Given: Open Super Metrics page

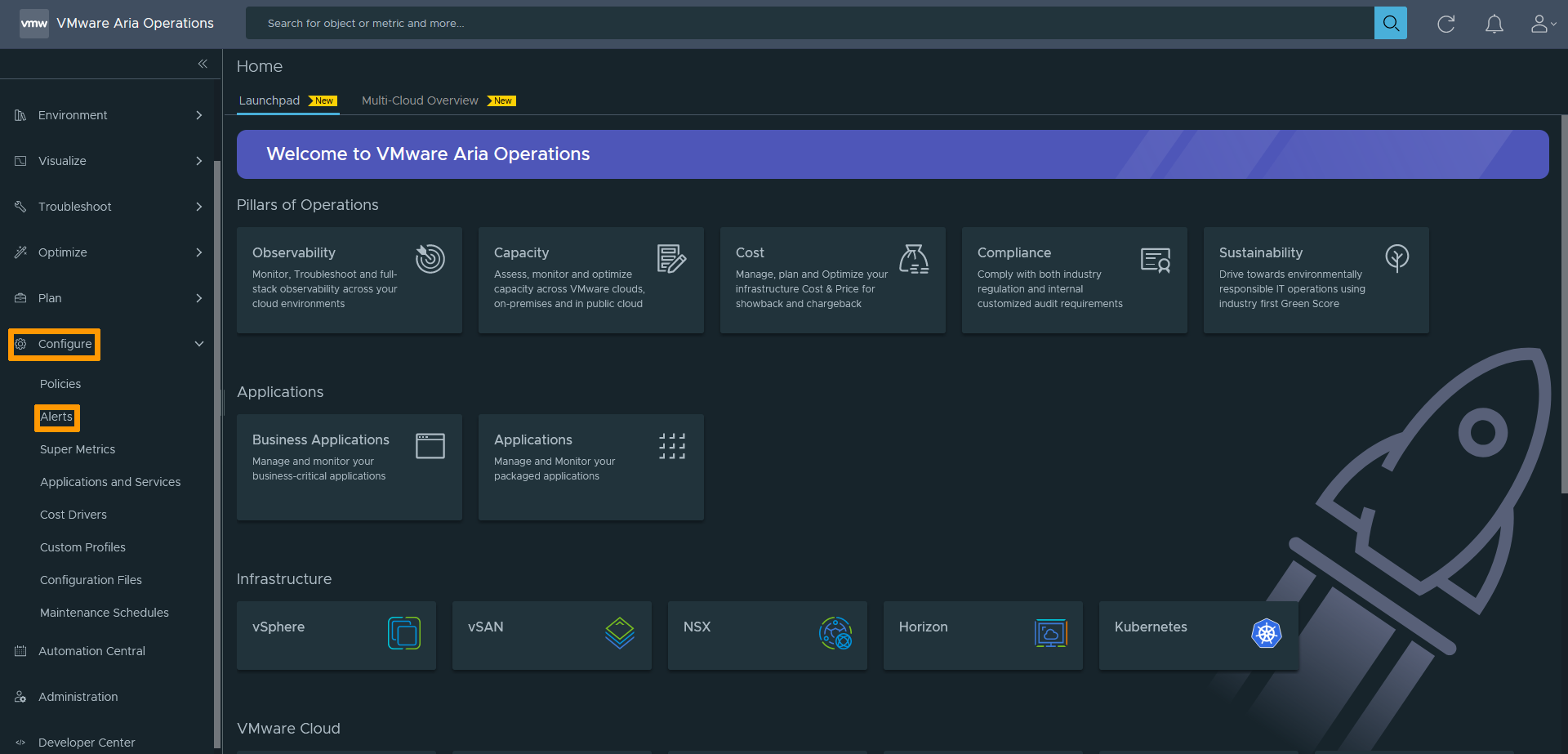Looking at the screenshot, I should pyautogui.click(x=78, y=449).
